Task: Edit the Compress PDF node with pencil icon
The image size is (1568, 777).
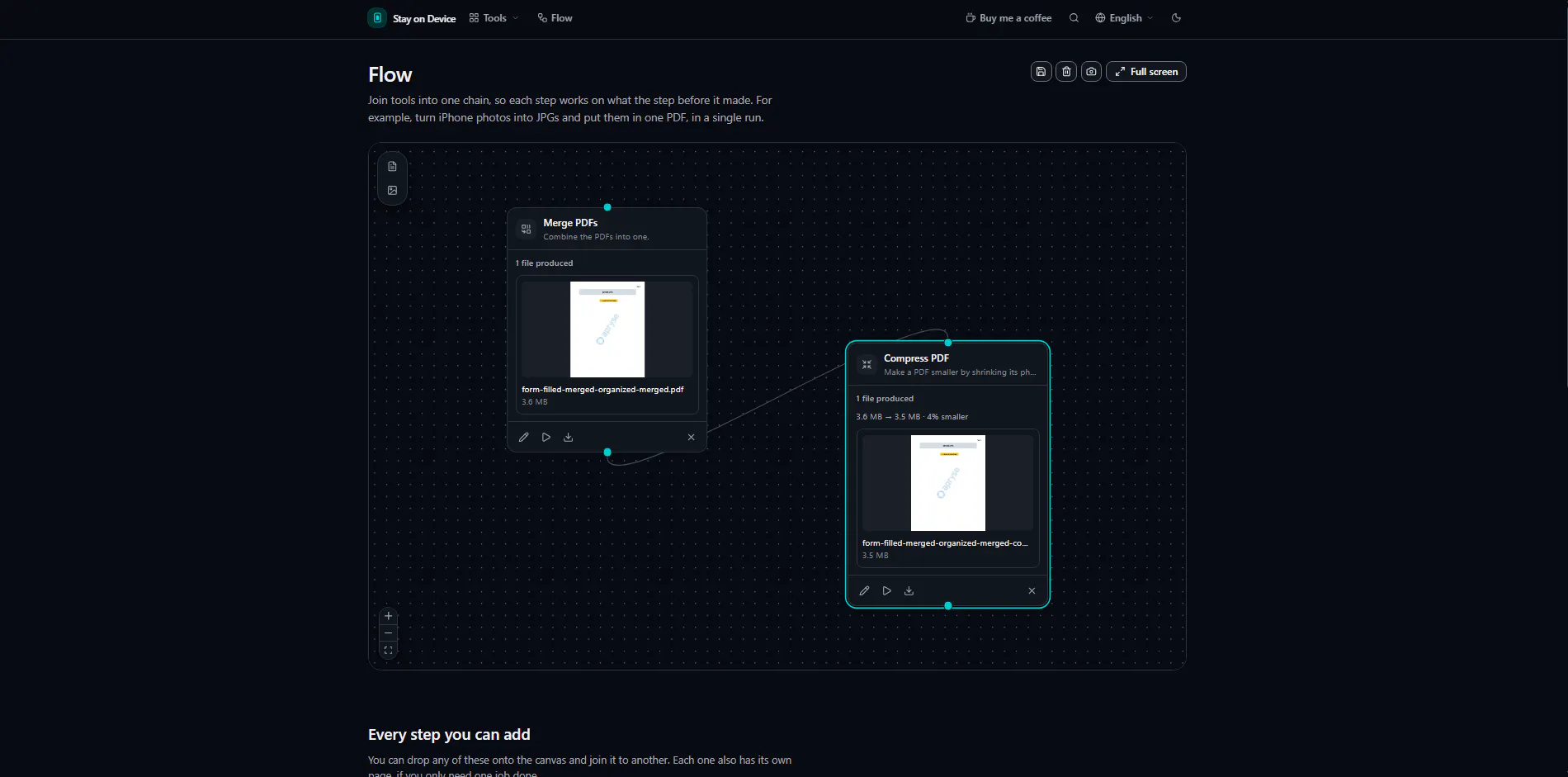Action: click(x=864, y=591)
